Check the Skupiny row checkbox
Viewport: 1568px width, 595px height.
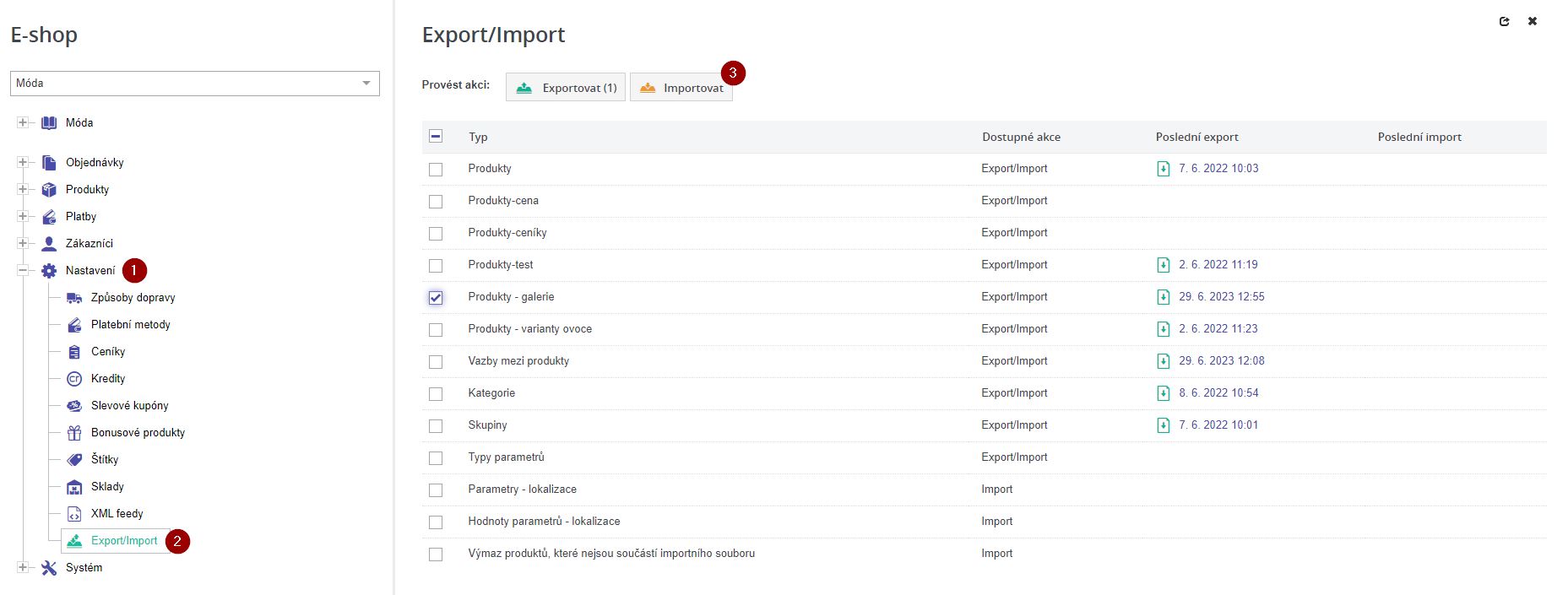tap(436, 426)
